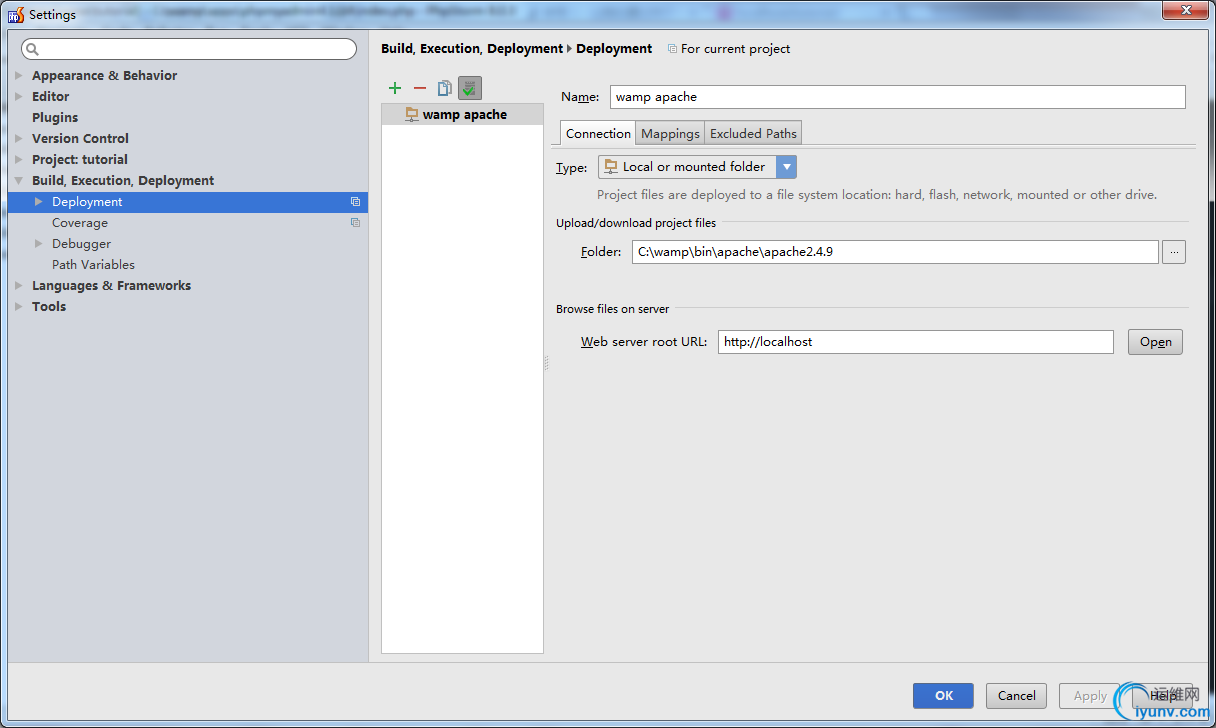The height and width of the screenshot is (728, 1216).
Task: Expand the Editor section
Action: point(19,97)
